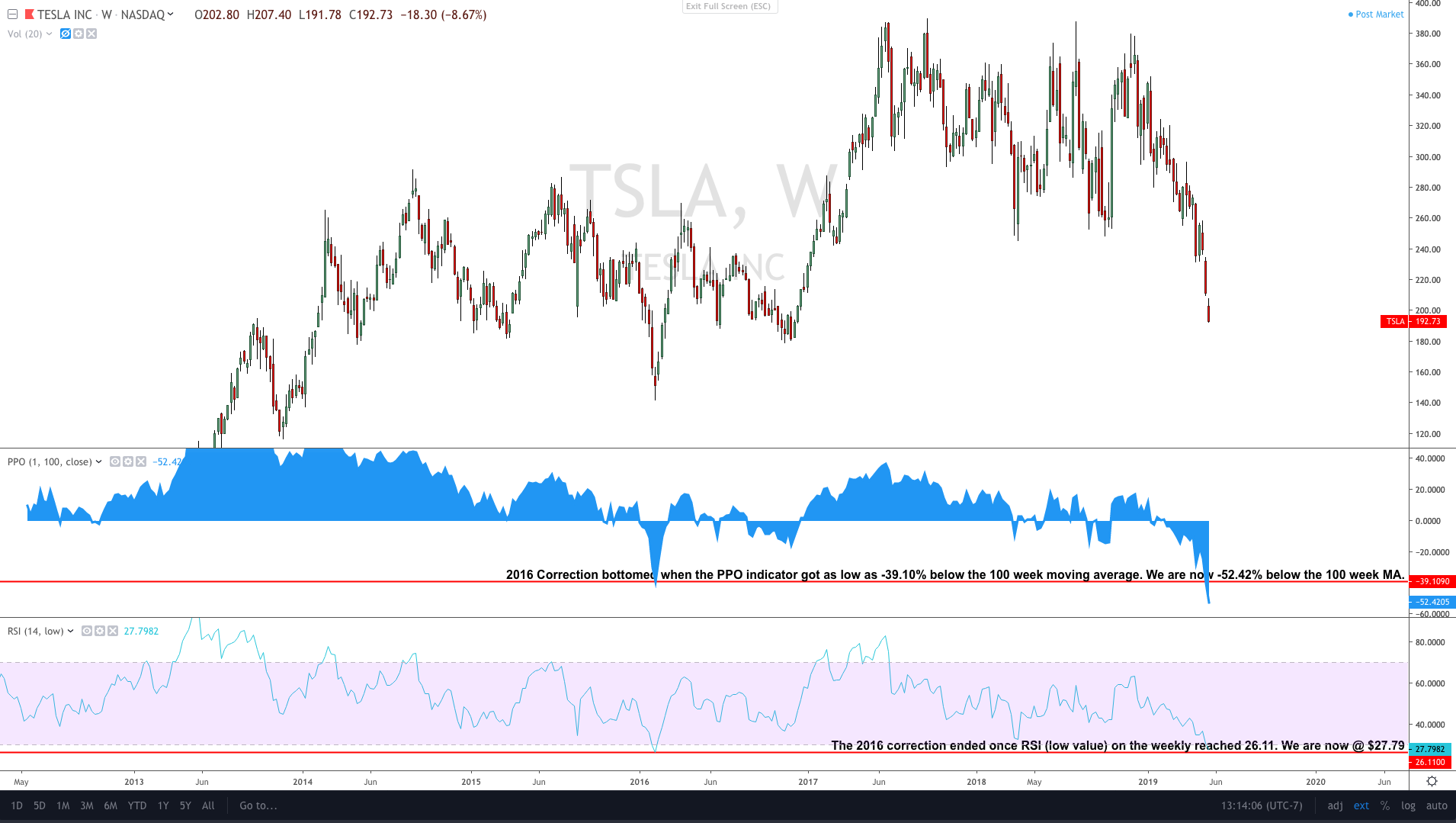Click the 13:14:06 (UTC-7) timezone clock
Screen dimensions: 1456x823
point(1262,805)
